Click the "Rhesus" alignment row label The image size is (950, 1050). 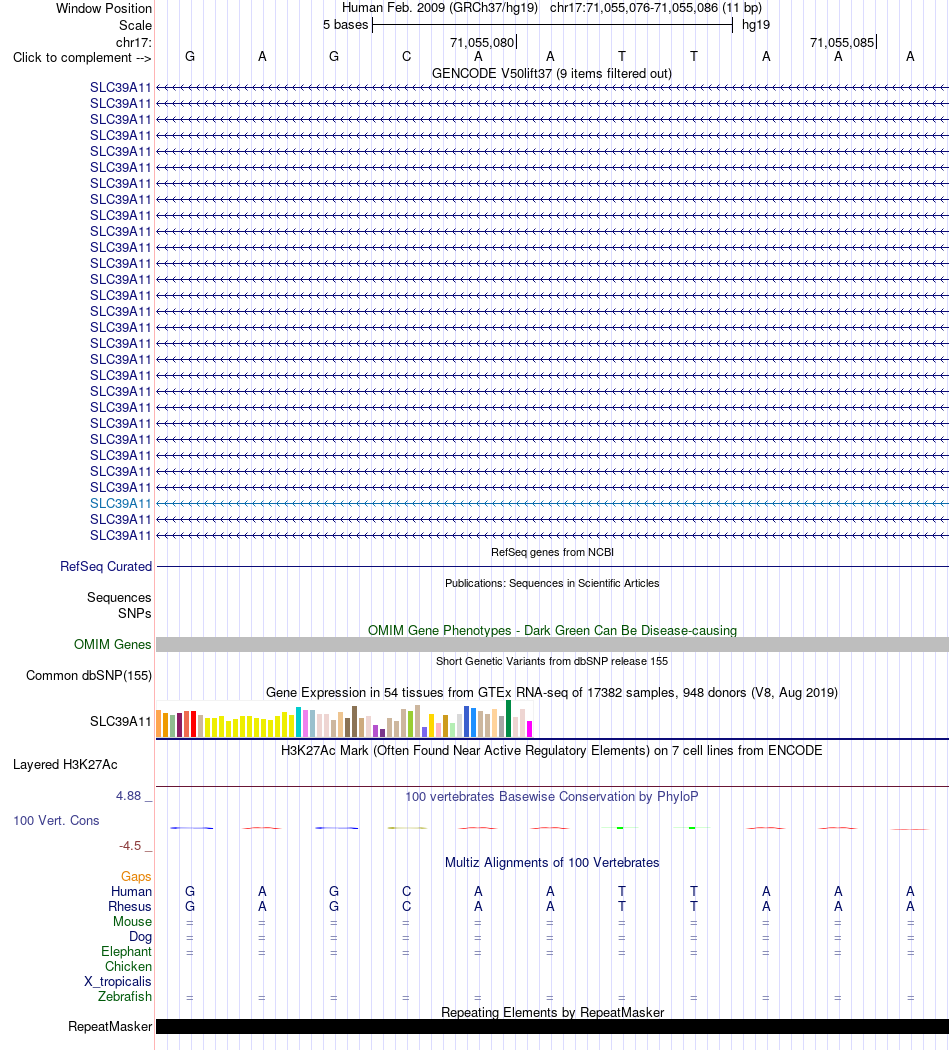pos(130,907)
